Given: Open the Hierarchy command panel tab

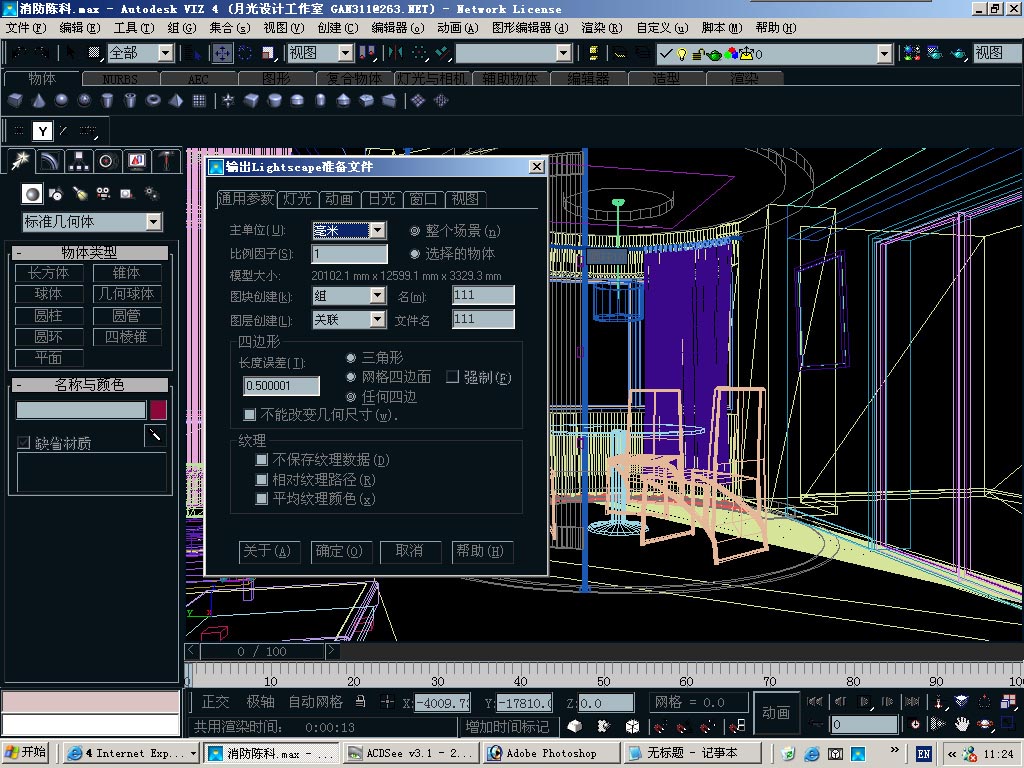Looking at the screenshot, I should click(x=79, y=161).
